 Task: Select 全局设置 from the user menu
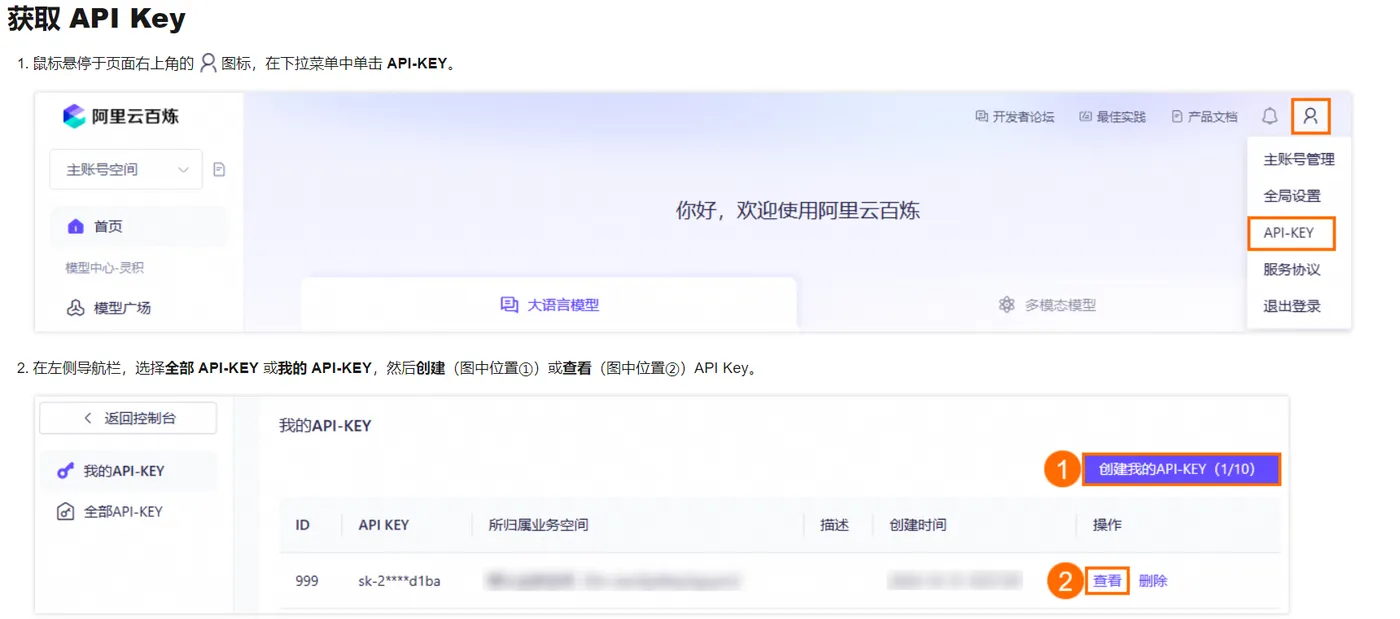point(1292,197)
